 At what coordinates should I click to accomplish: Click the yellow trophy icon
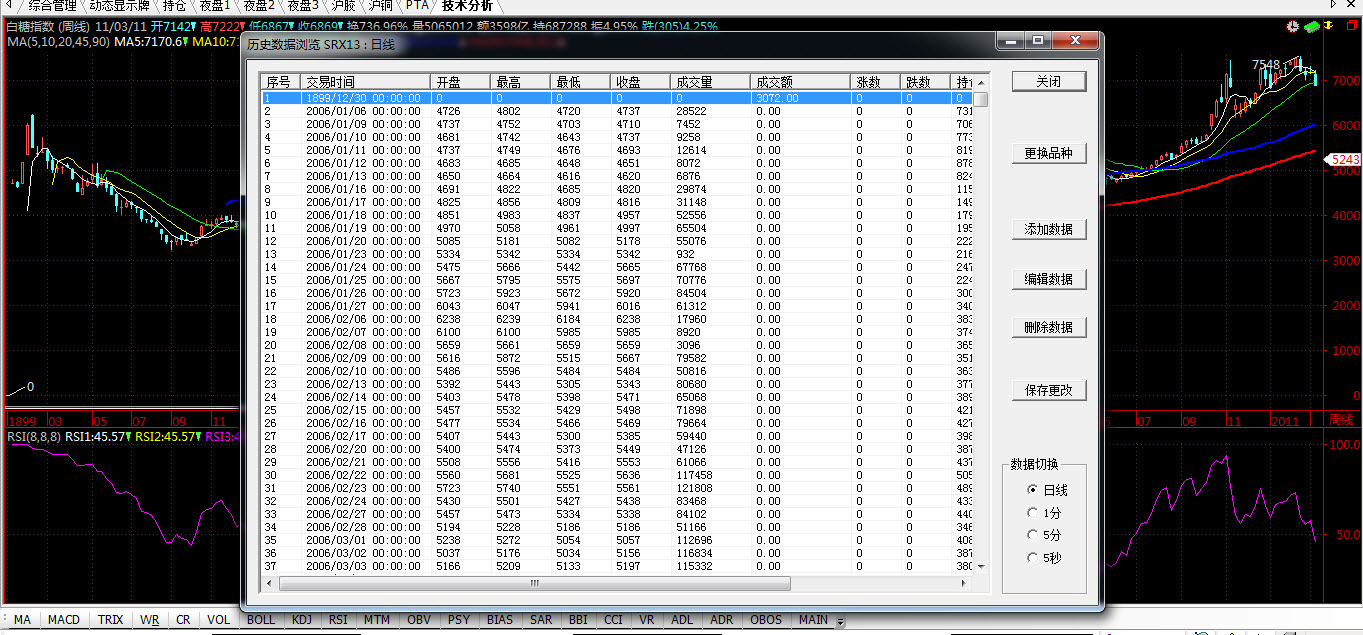pyautogui.click(x=1330, y=27)
